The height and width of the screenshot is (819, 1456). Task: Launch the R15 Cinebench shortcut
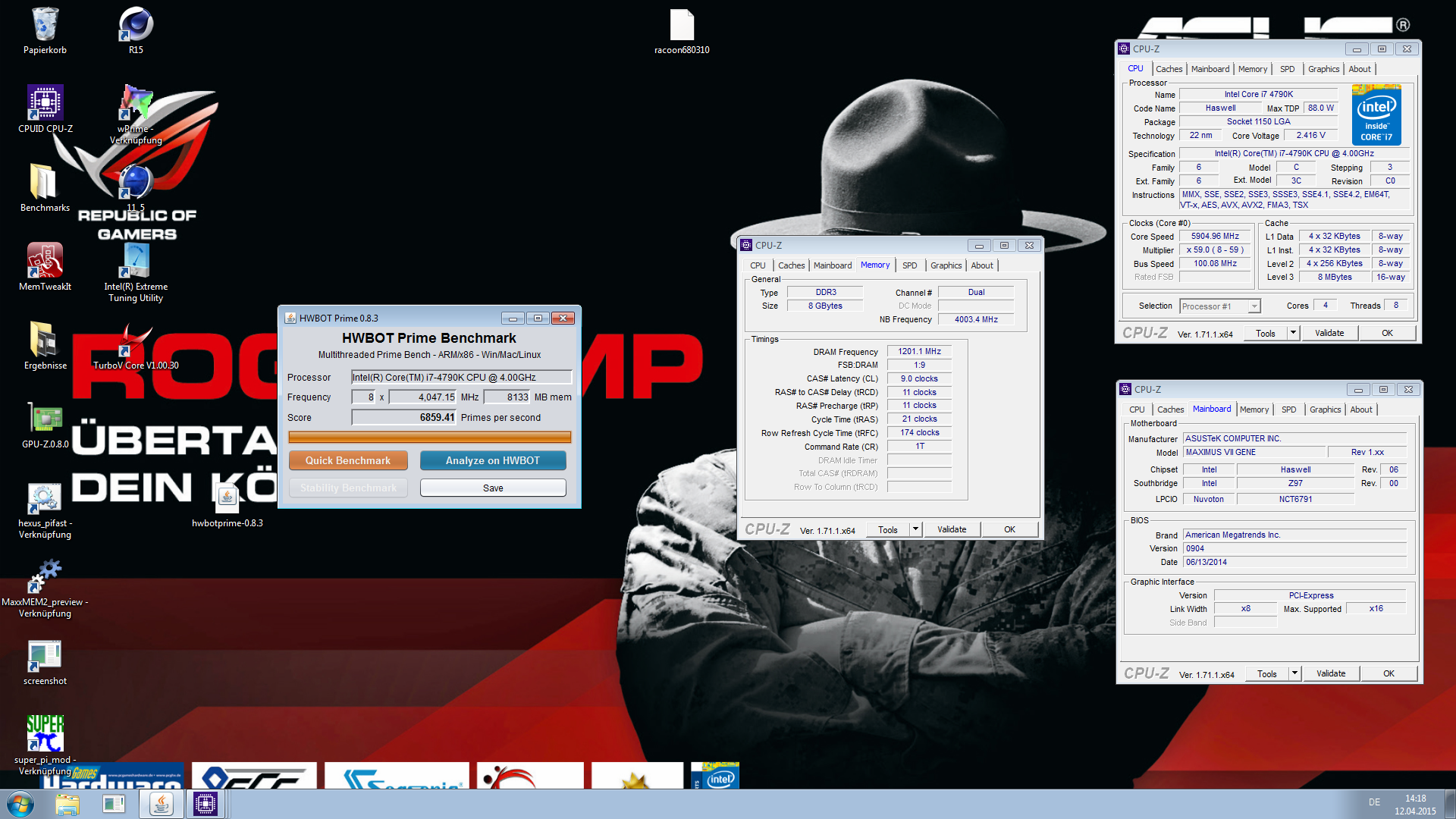coord(136,31)
